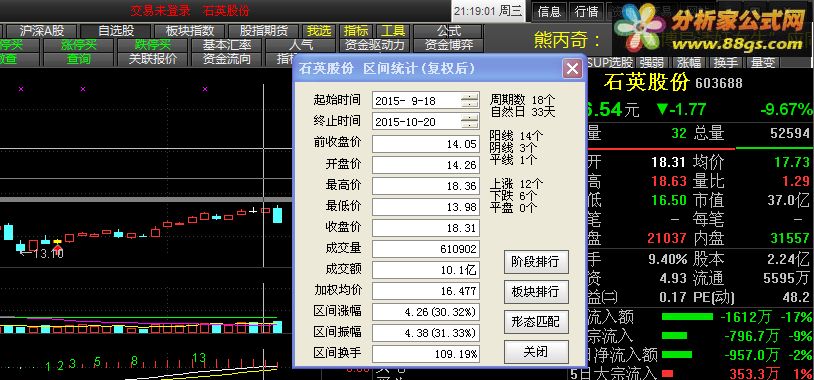Select the 自选股 toolbar button
814x380 pixels.
click(x=116, y=31)
